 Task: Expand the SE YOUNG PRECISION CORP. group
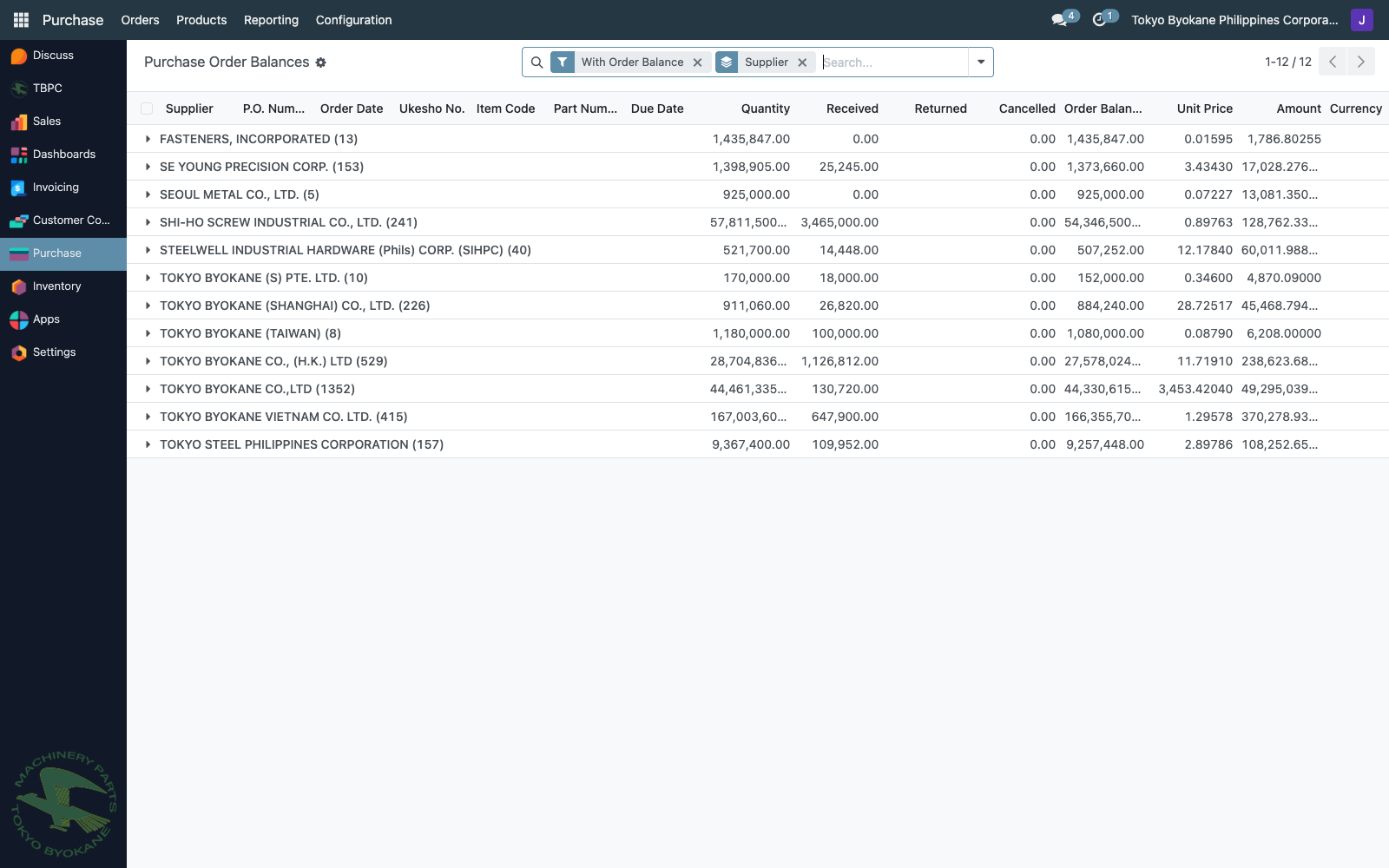148,167
